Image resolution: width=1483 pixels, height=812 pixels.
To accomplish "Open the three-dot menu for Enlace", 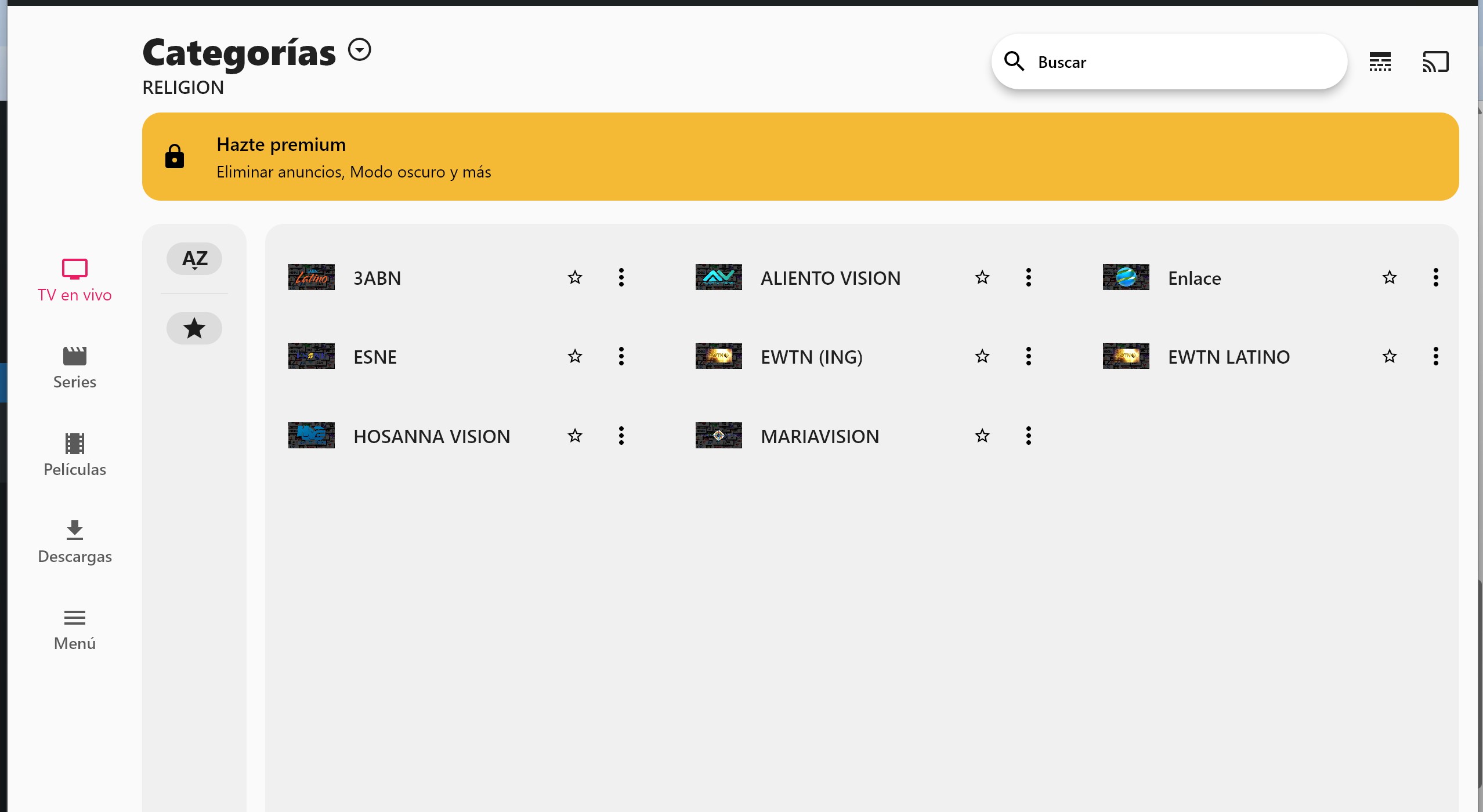I will pyautogui.click(x=1435, y=278).
